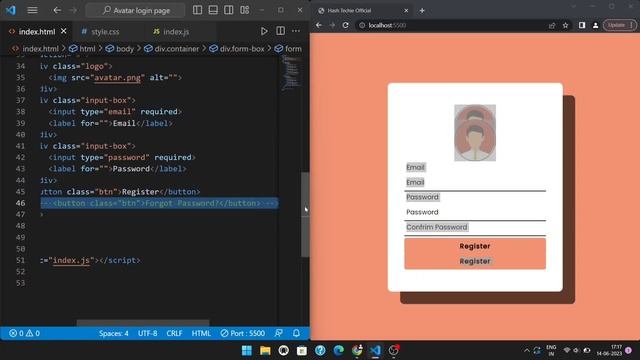This screenshot has height=360, width=640.
Task: Run the file with the play icon
Action: (264, 31)
